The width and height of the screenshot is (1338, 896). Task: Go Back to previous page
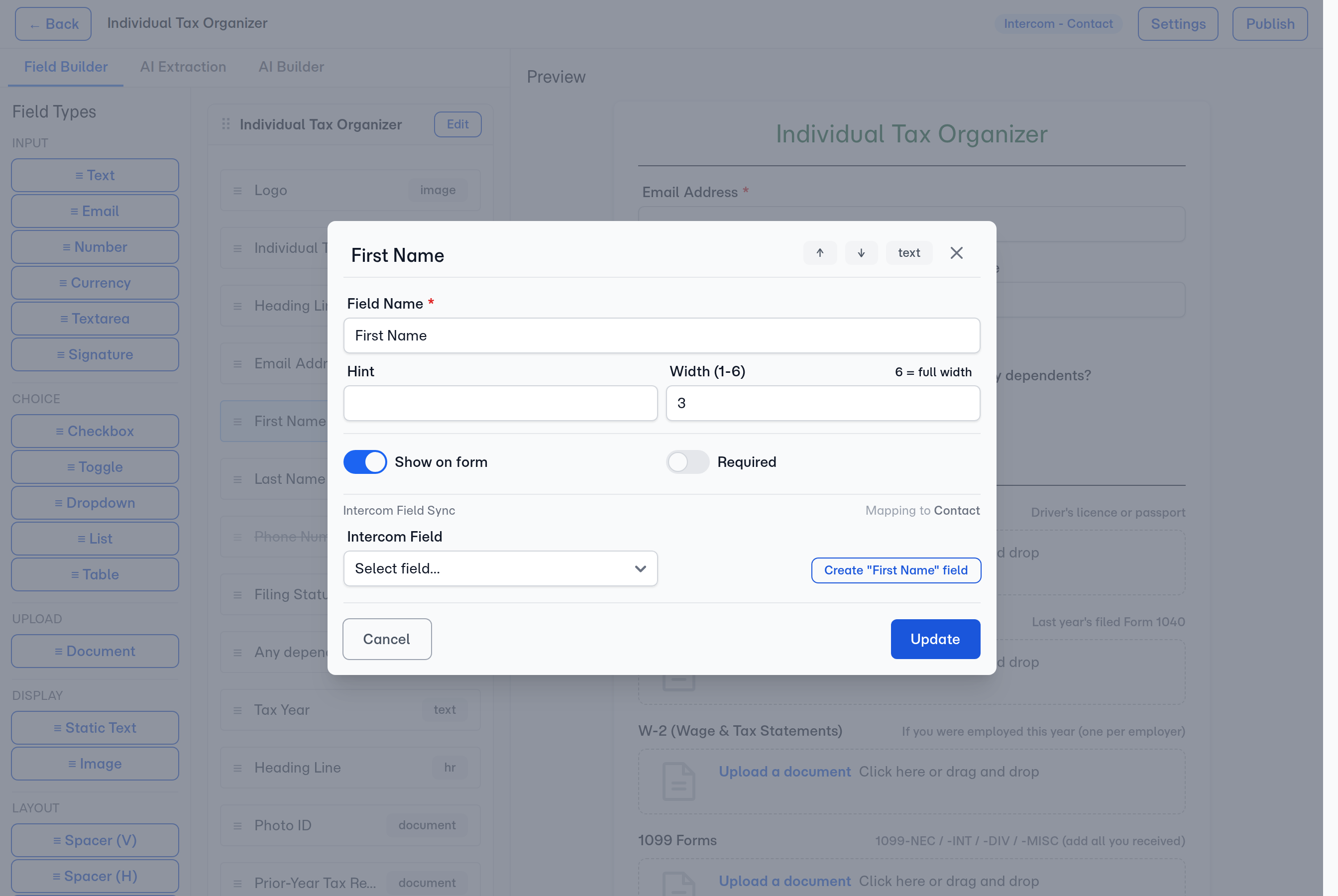(53, 24)
